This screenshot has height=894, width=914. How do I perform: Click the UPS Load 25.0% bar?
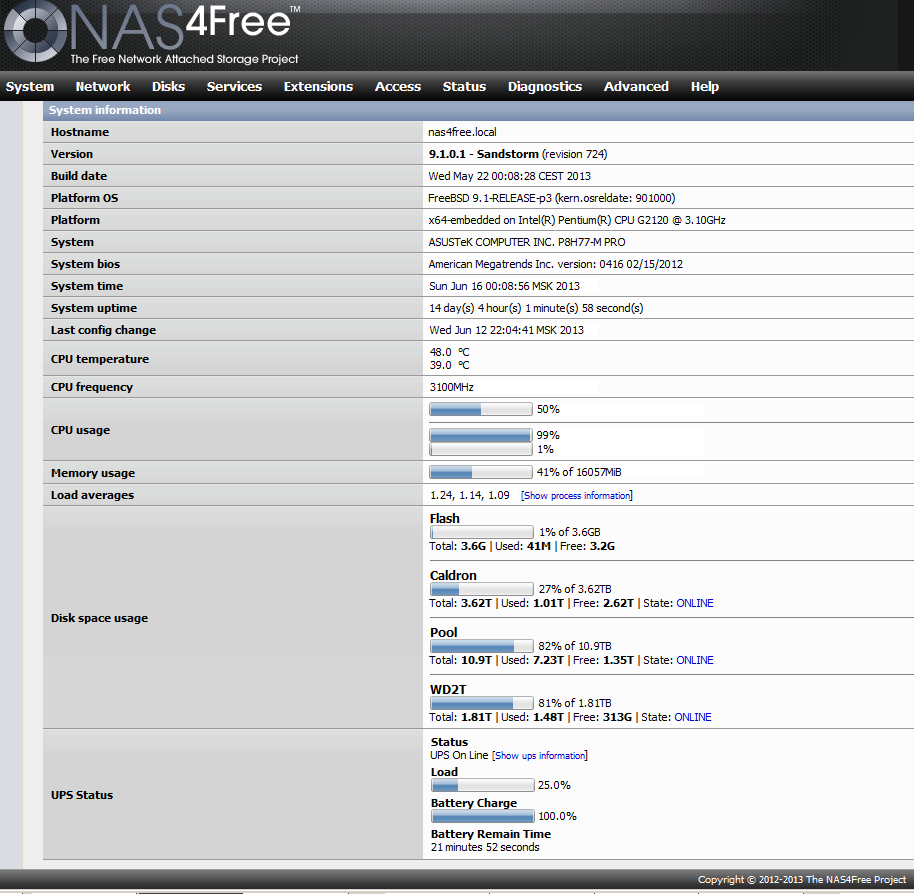483,785
